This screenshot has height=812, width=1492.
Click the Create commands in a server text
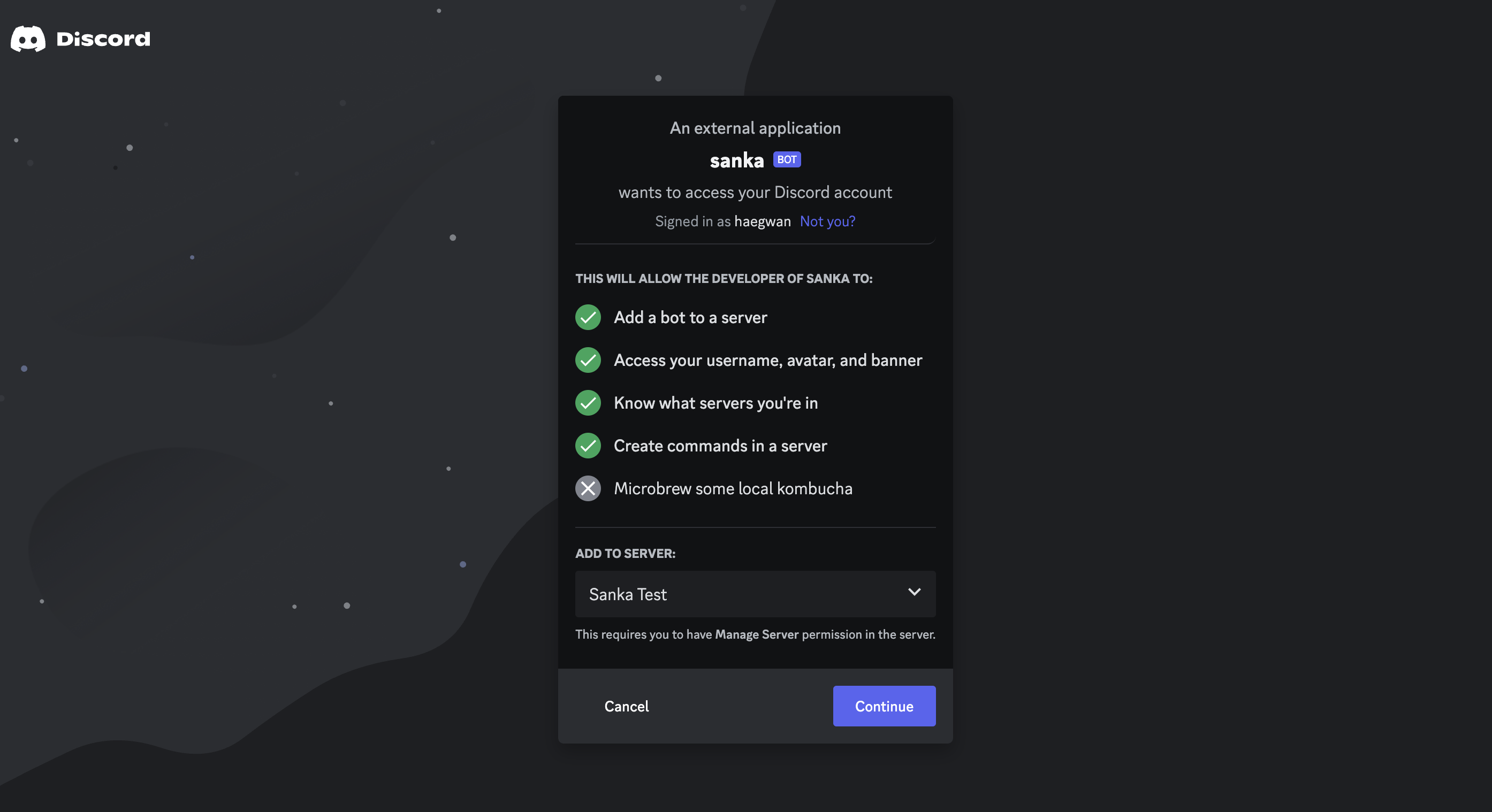click(x=720, y=446)
